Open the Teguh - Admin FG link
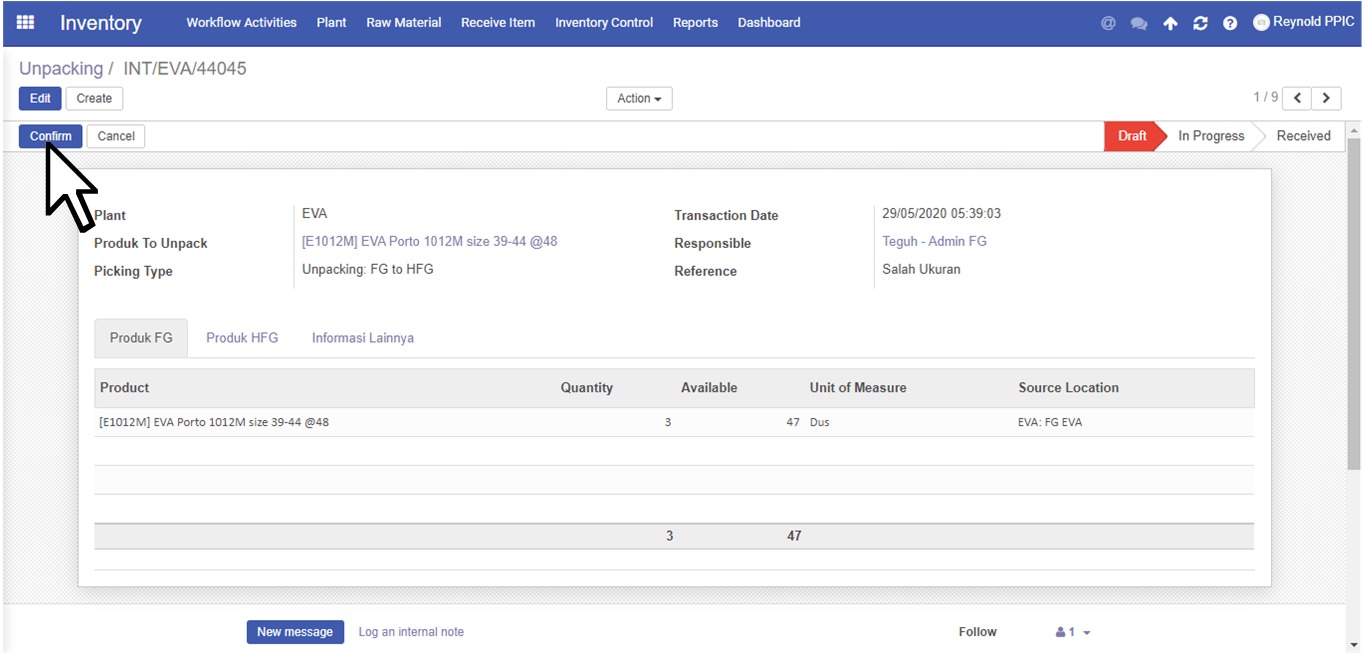Screen dimensions: 1365x654 [x=934, y=241]
